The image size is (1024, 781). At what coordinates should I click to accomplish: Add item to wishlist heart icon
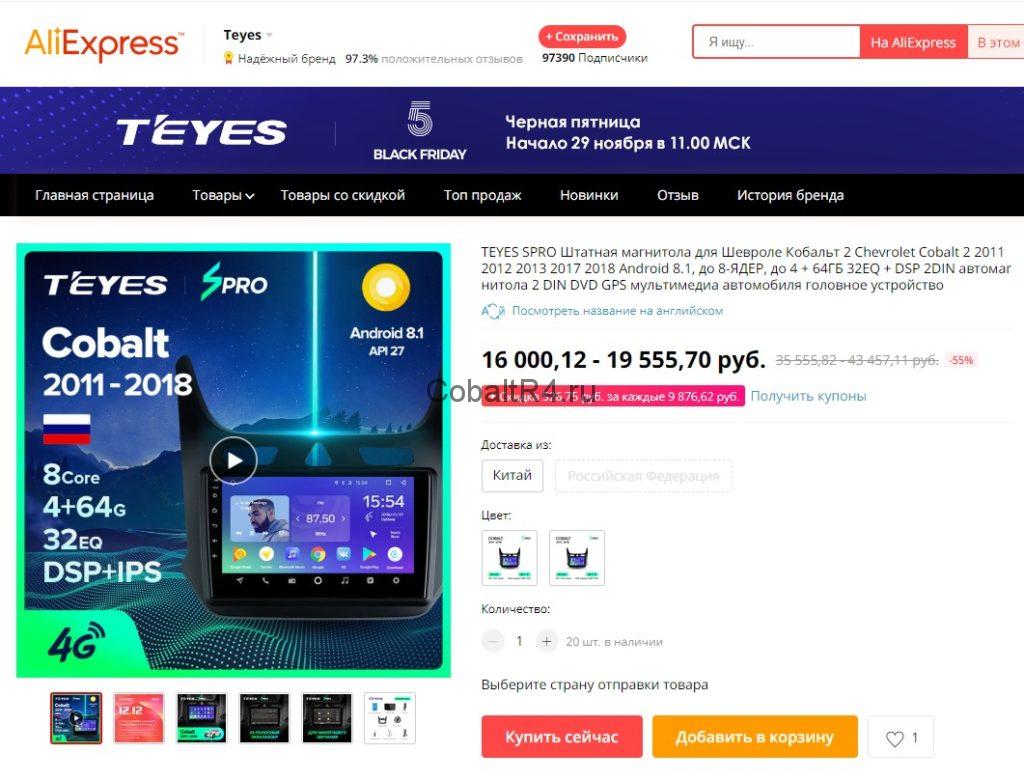(x=895, y=738)
